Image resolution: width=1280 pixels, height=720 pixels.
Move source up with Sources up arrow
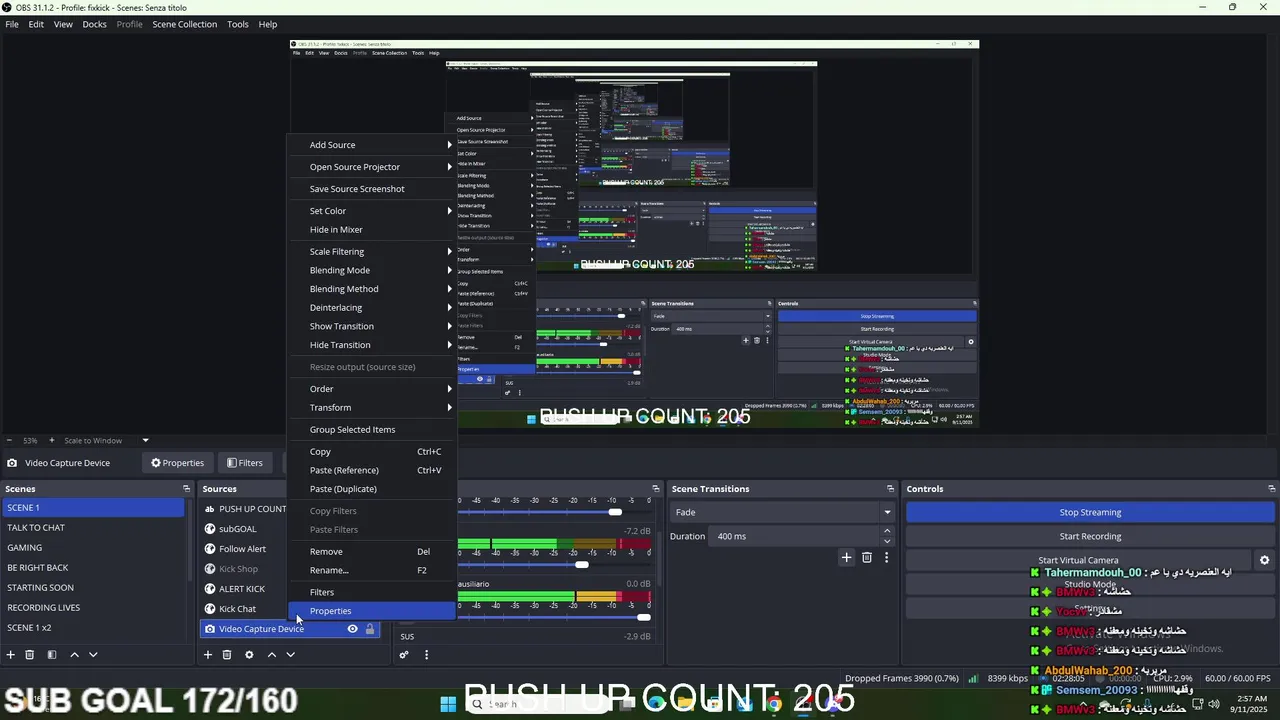coord(271,655)
